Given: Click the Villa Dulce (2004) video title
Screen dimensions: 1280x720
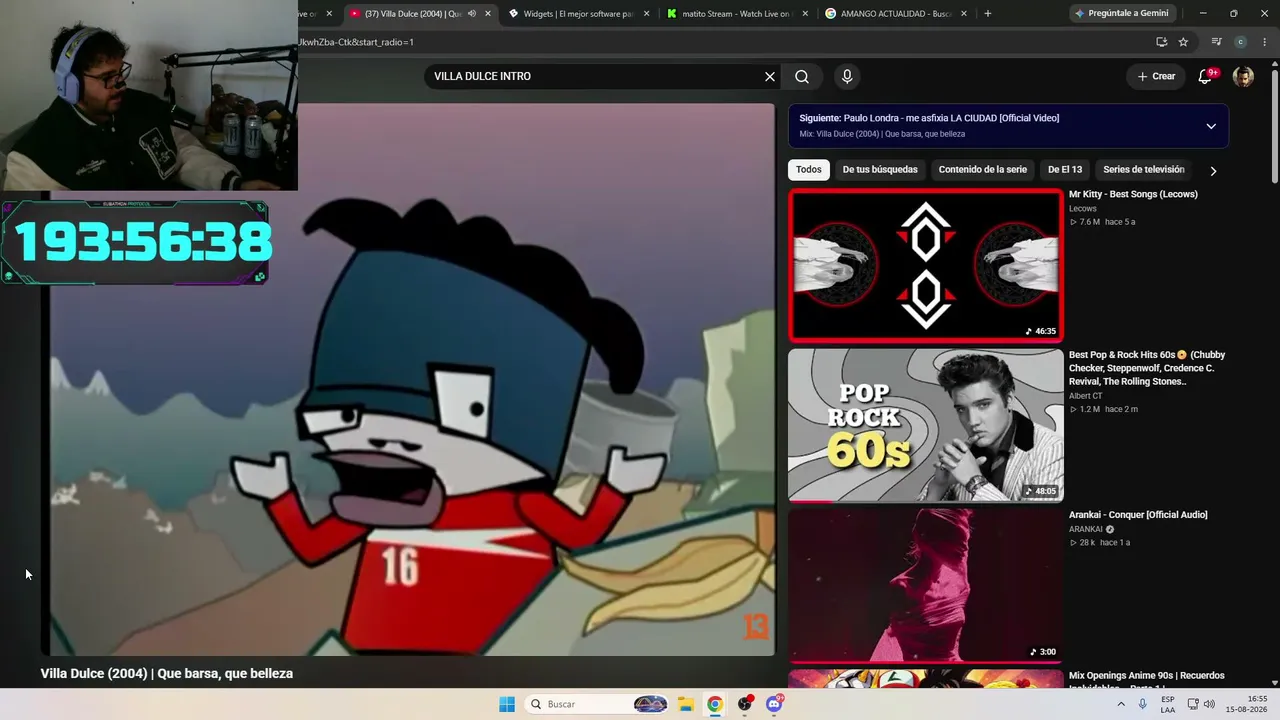Looking at the screenshot, I should 167,674.
